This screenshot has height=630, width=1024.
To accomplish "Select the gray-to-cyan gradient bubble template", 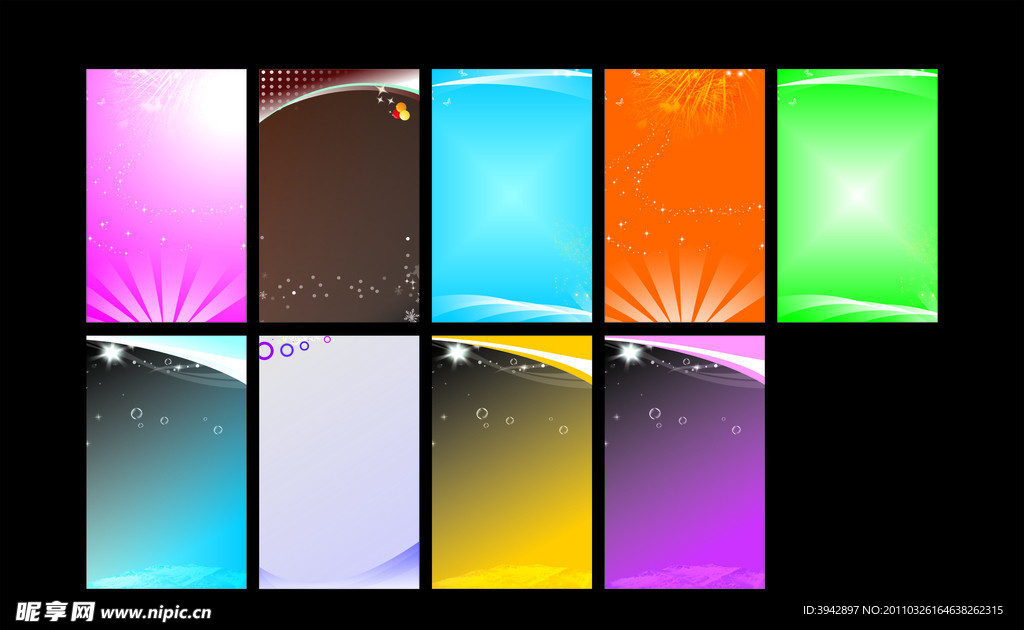I will click(x=167, y=462).
